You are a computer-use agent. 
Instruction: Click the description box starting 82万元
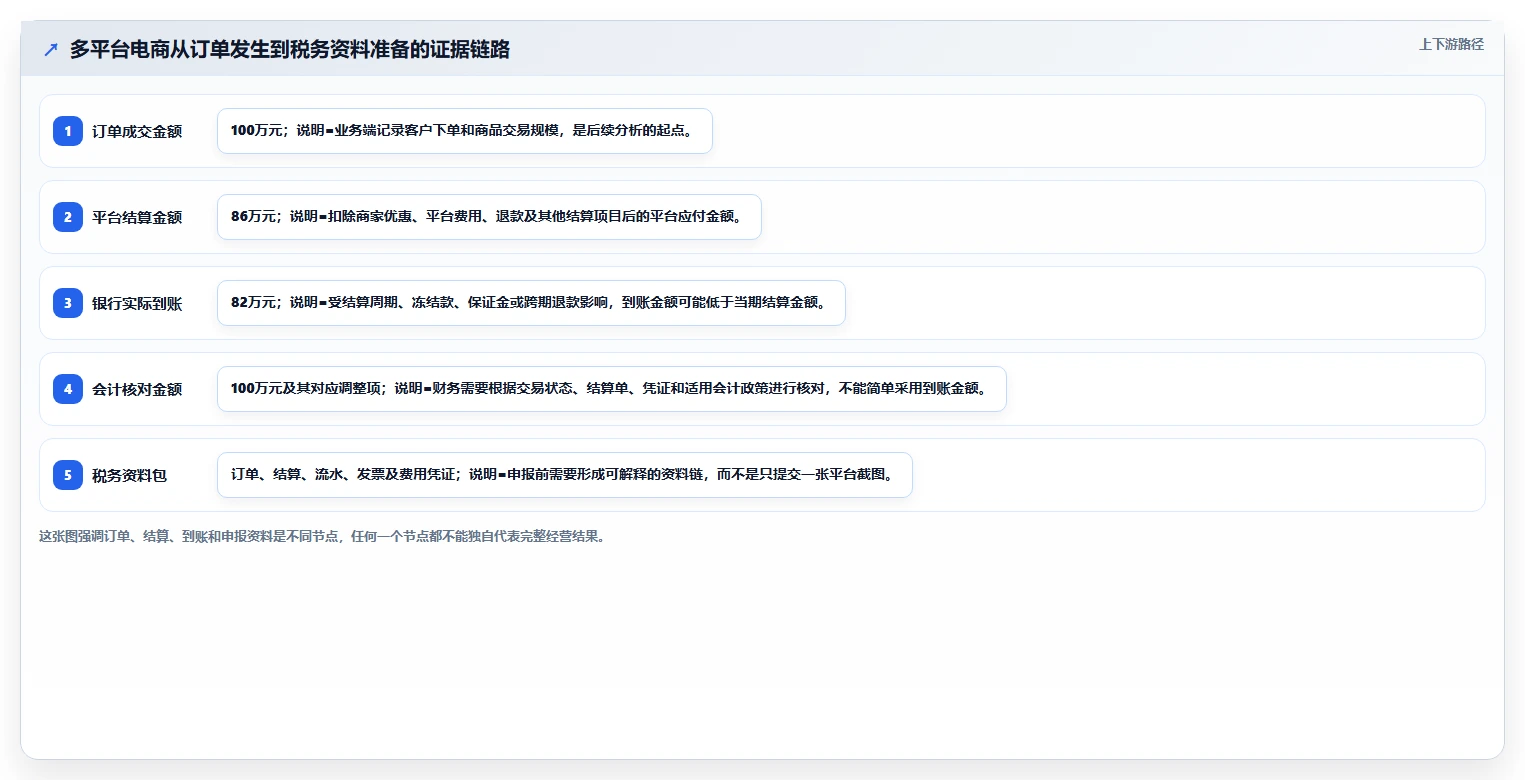pyautogui.click(x=531, y=303)
